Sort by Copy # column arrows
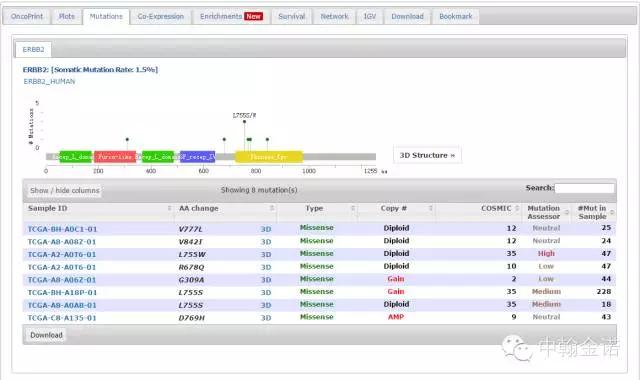 click(x=431, y=208)
